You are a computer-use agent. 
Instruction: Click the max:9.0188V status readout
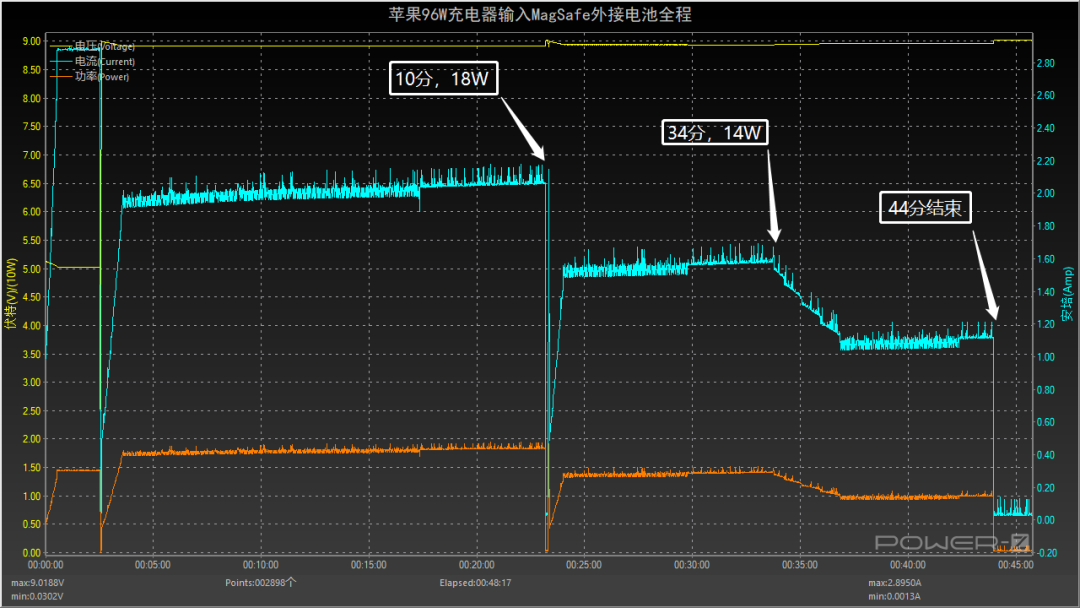point(37,583)
